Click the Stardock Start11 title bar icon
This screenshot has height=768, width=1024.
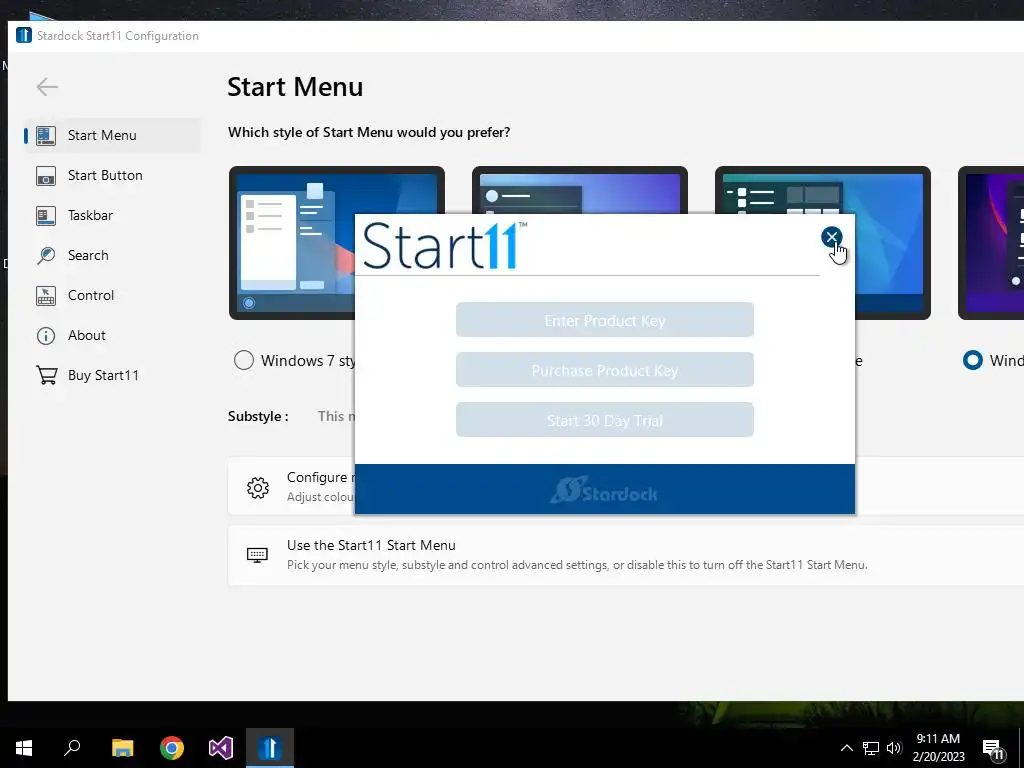click(x=24, y=35)
